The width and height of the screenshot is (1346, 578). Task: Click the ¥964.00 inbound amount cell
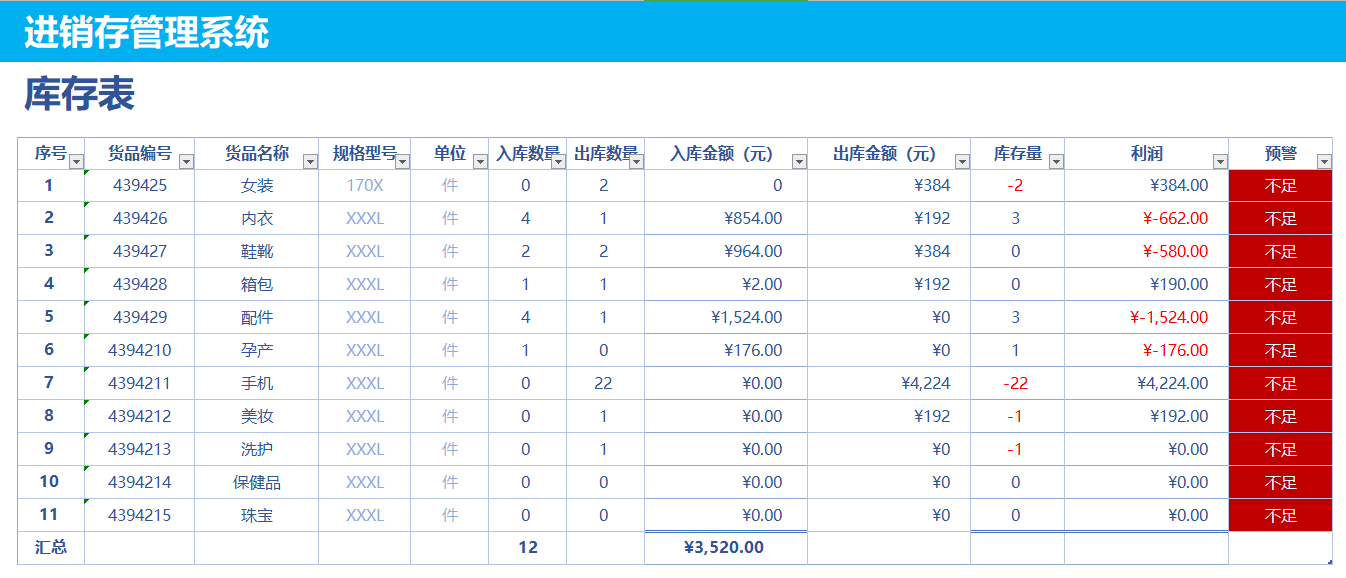pos(726,252)
